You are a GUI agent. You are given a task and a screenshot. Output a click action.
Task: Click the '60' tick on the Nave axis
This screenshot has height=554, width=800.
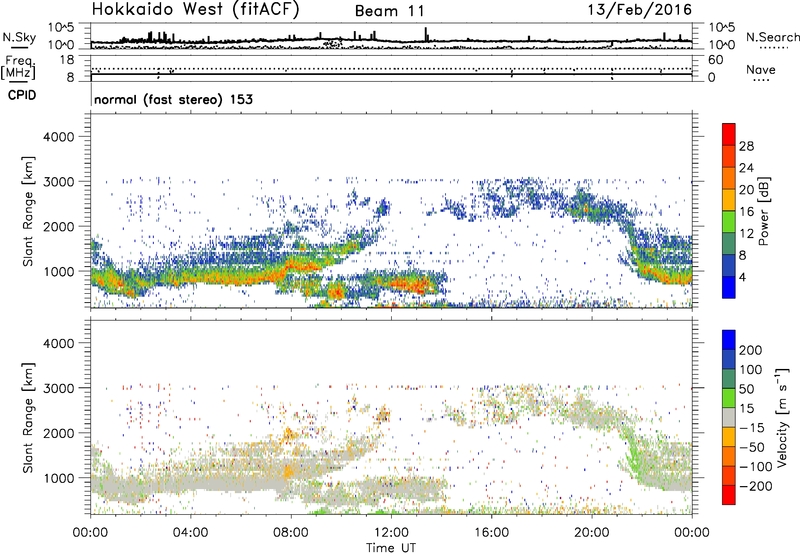pos(715,60)
